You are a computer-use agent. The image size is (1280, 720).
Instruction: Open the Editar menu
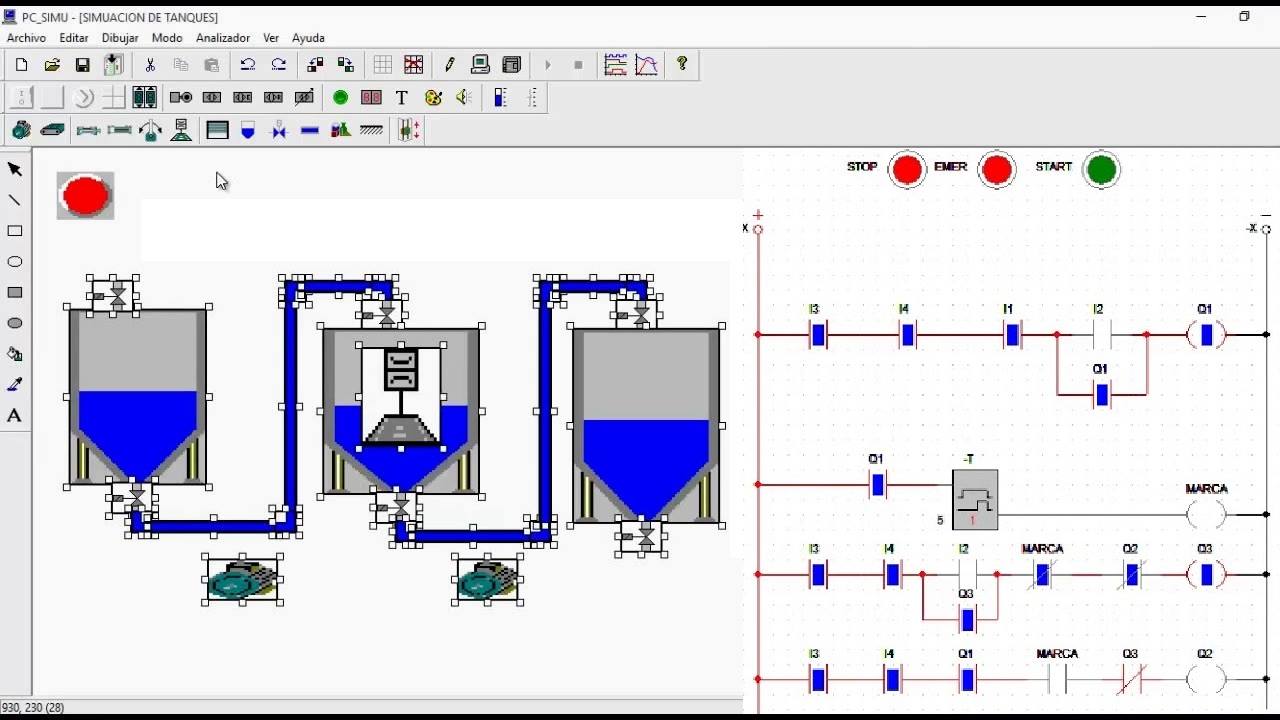tap(74, 38)
